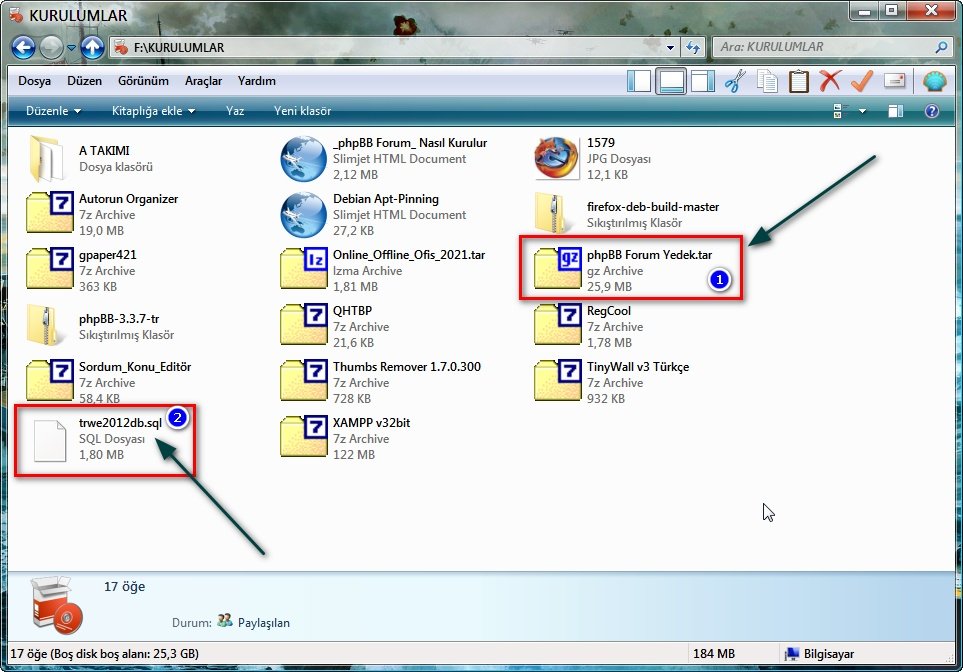This screenshot has height=672, width=963.
Task: Expand the Düzenle dropdown
Action: point(53,111)
